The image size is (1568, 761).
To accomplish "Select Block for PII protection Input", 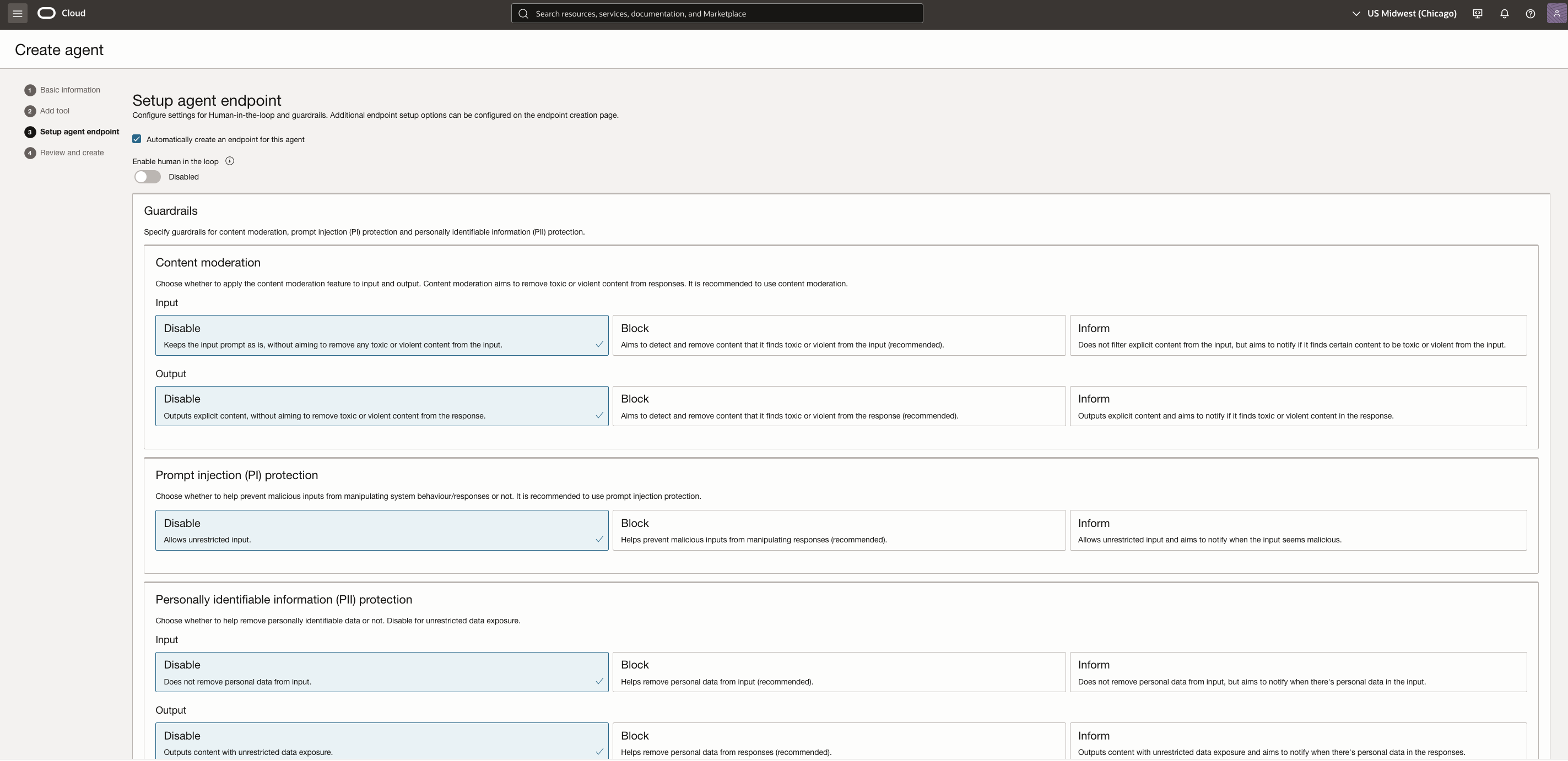I will (838, 672).
